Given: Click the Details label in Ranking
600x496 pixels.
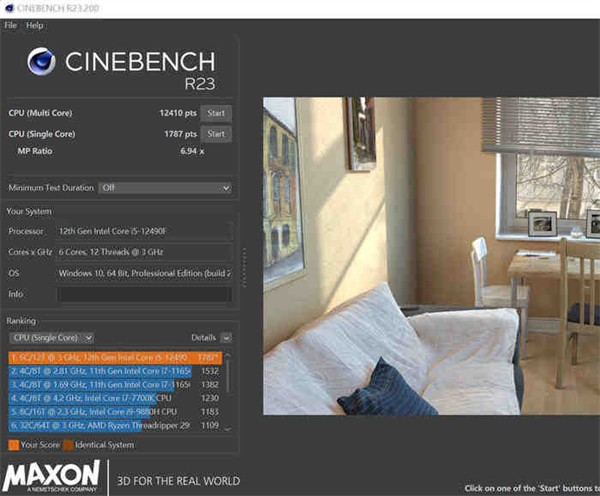Looking at the screenshot, I should [x=204, y=338].
